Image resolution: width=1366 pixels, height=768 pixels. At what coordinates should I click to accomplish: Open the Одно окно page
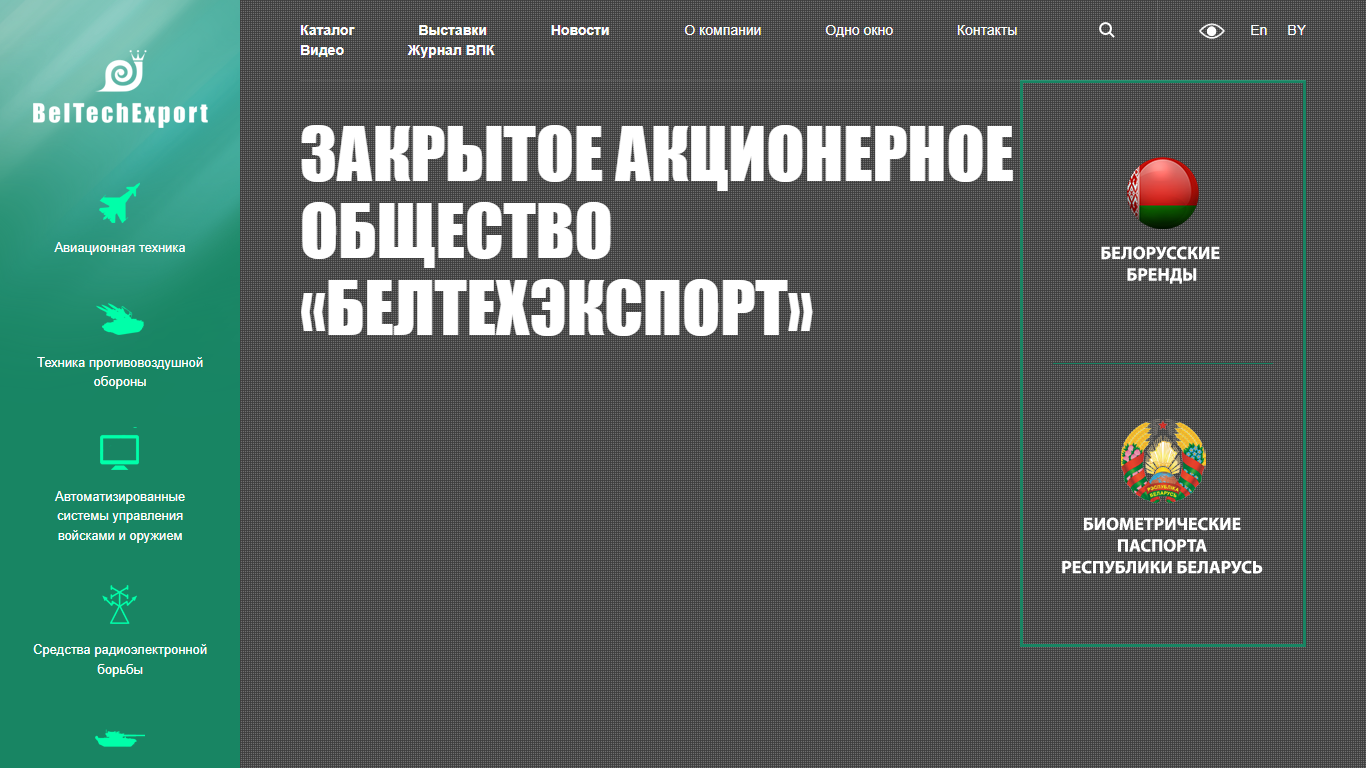pyautogui.click(x=859, y=30)
